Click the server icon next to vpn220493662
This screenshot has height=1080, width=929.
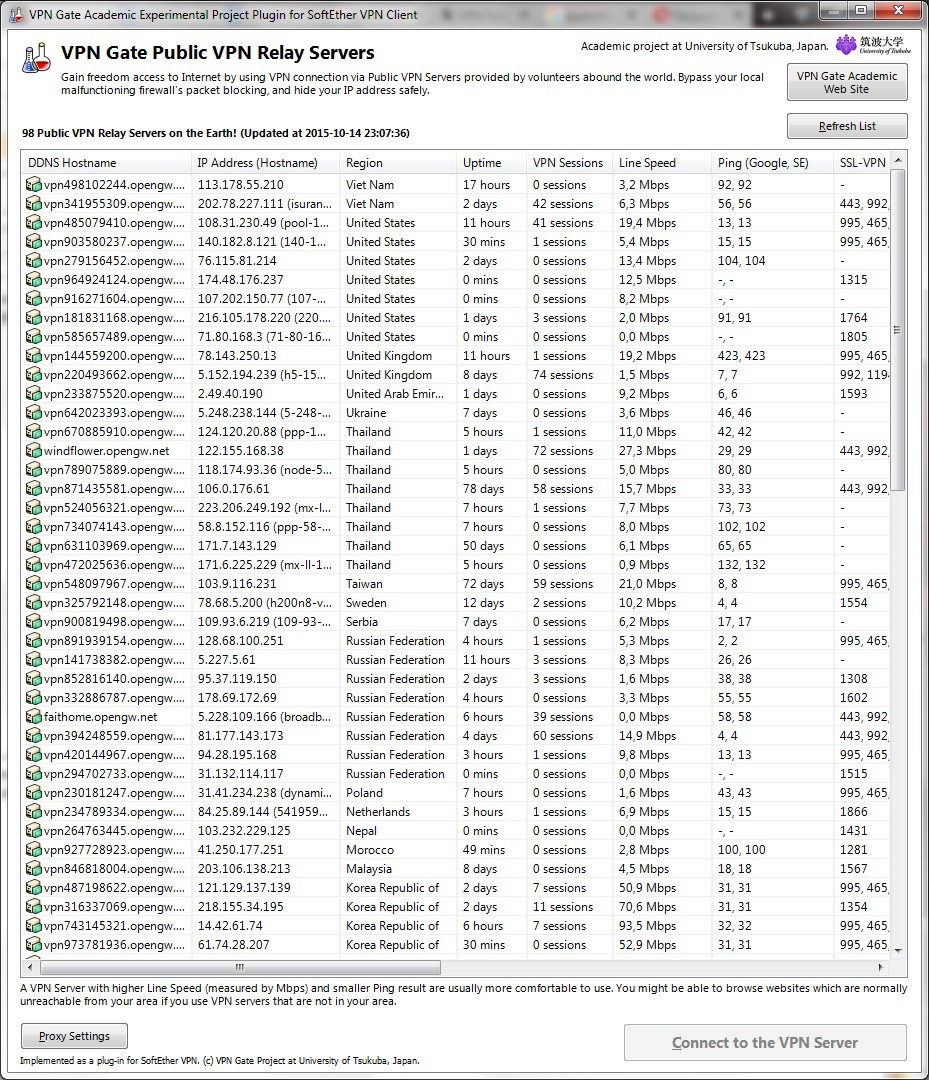(x=33, y=375)
